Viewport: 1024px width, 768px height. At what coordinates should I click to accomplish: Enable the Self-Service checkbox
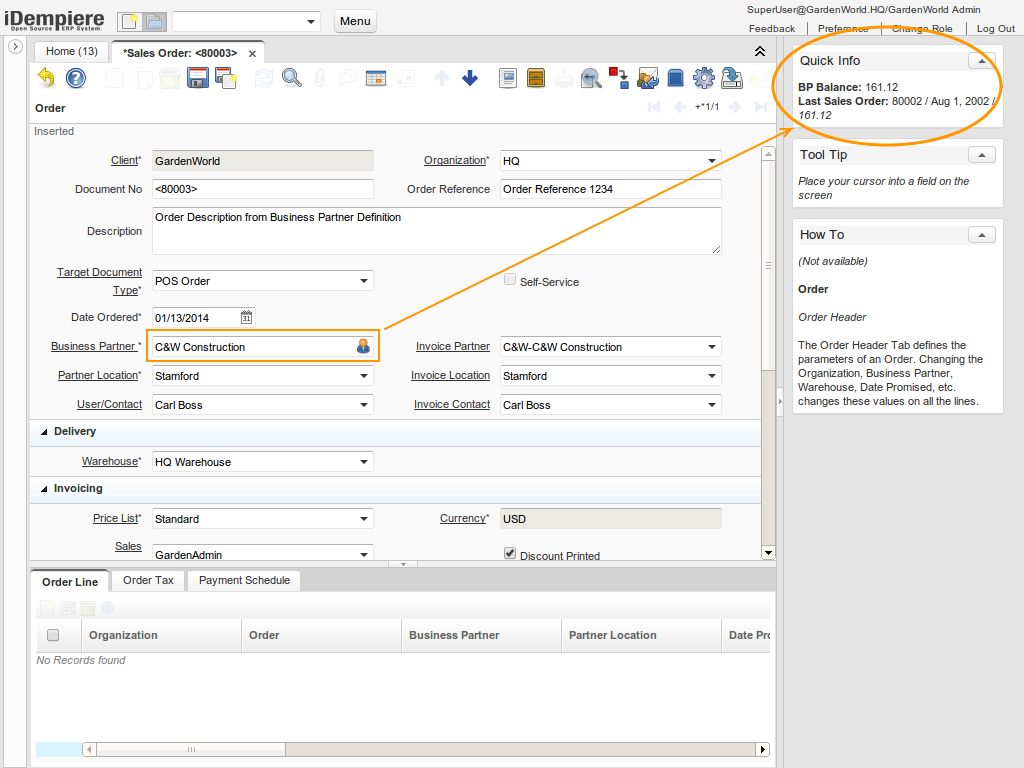510,281
